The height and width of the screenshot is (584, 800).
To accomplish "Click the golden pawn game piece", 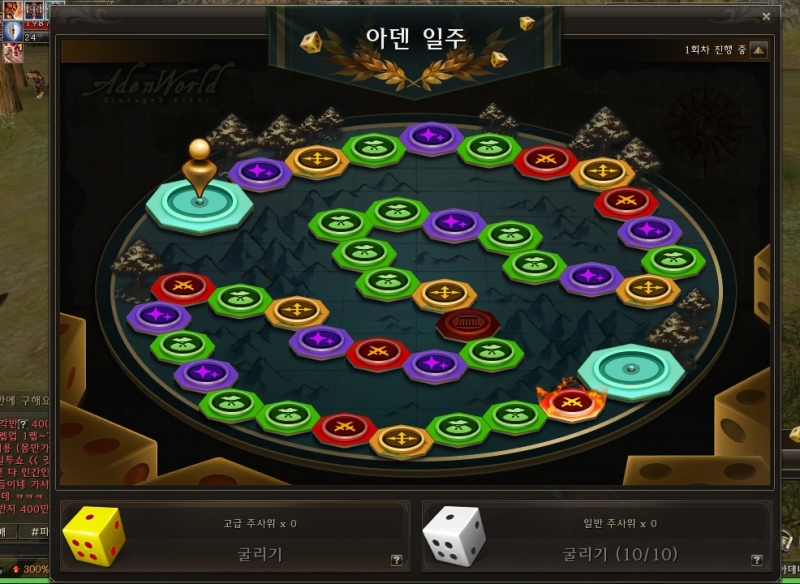I will 199,169.
